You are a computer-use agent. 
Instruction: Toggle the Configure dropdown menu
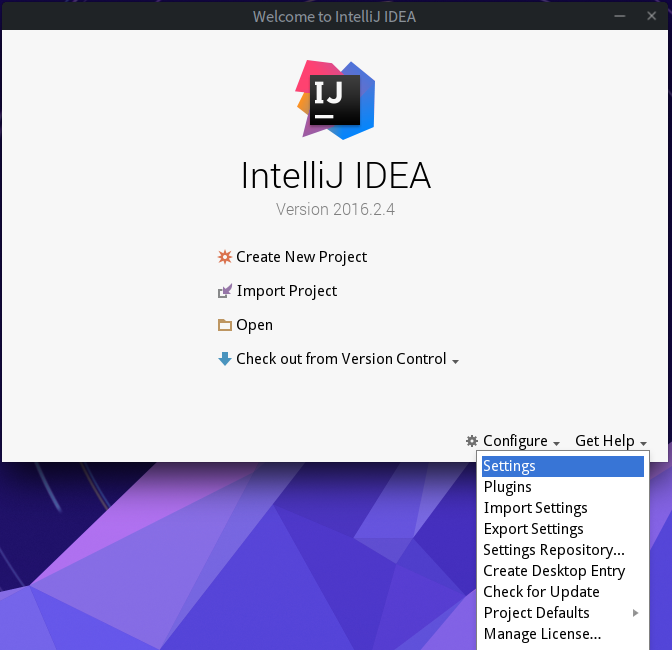pos(513,440)
